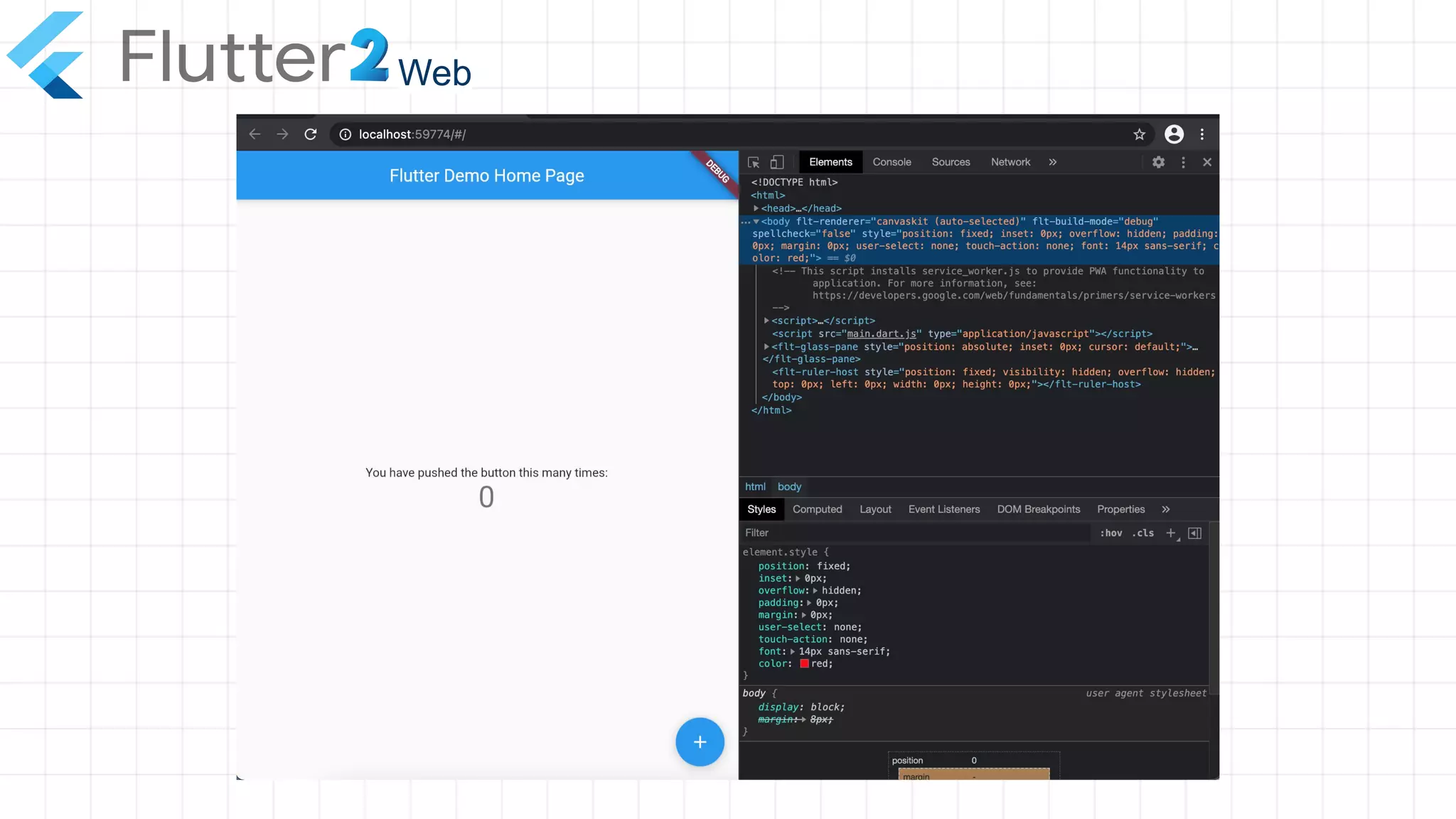The width and height of the screenshot is (1456, 819).
Task: Click the counter value 0
Action: point(486,497)
